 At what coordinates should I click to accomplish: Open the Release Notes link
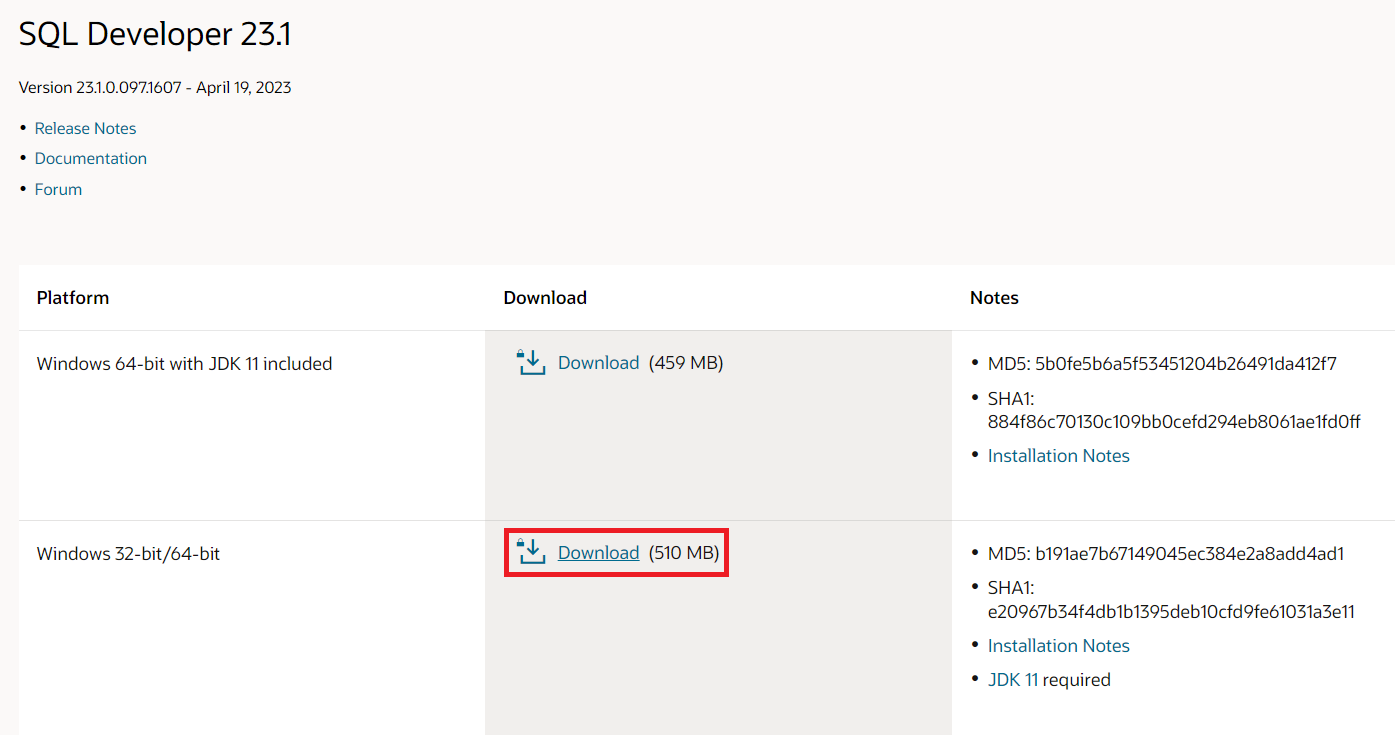click(85, 128)
